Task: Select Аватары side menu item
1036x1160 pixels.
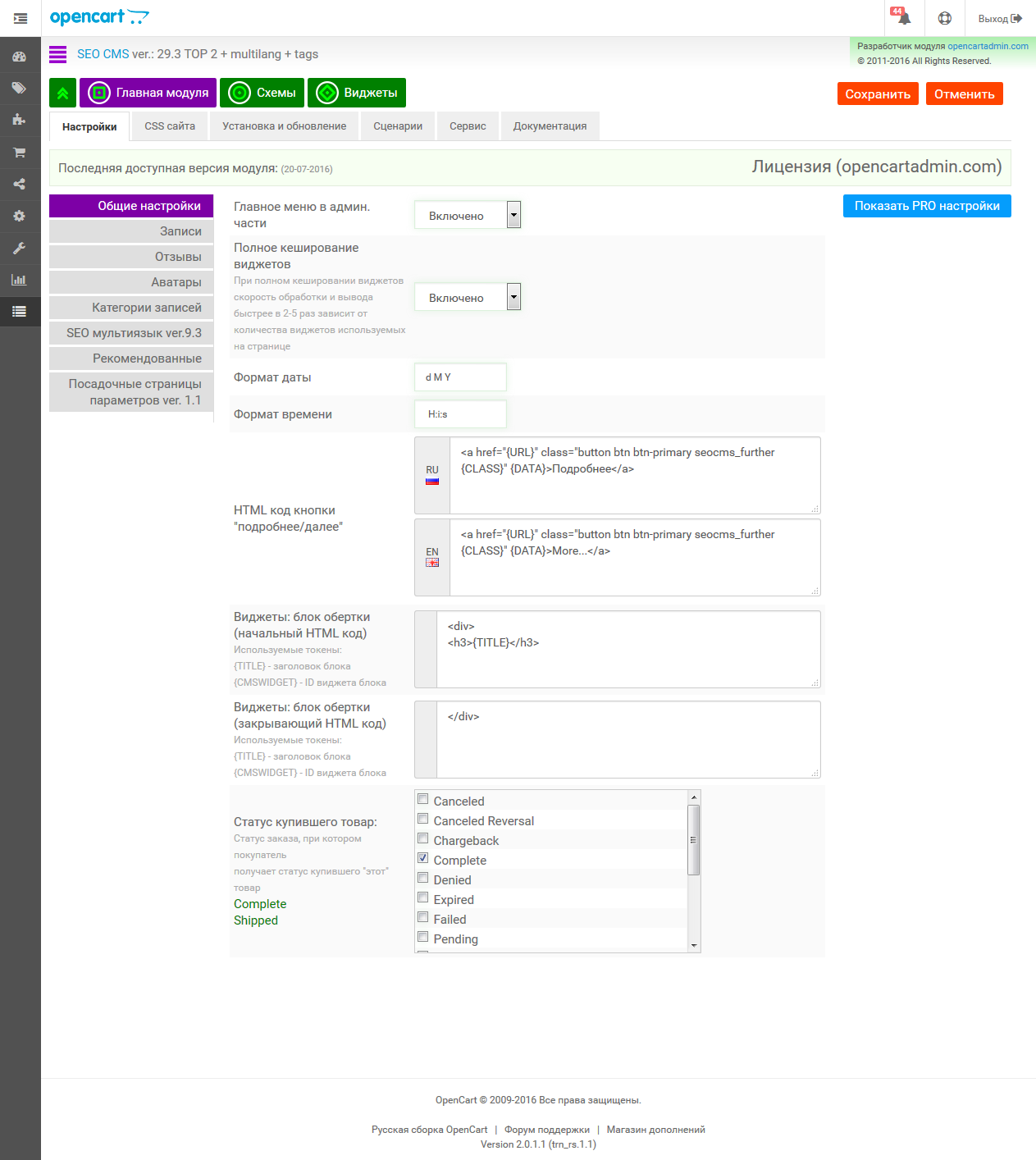Action: tap(131, 282)
